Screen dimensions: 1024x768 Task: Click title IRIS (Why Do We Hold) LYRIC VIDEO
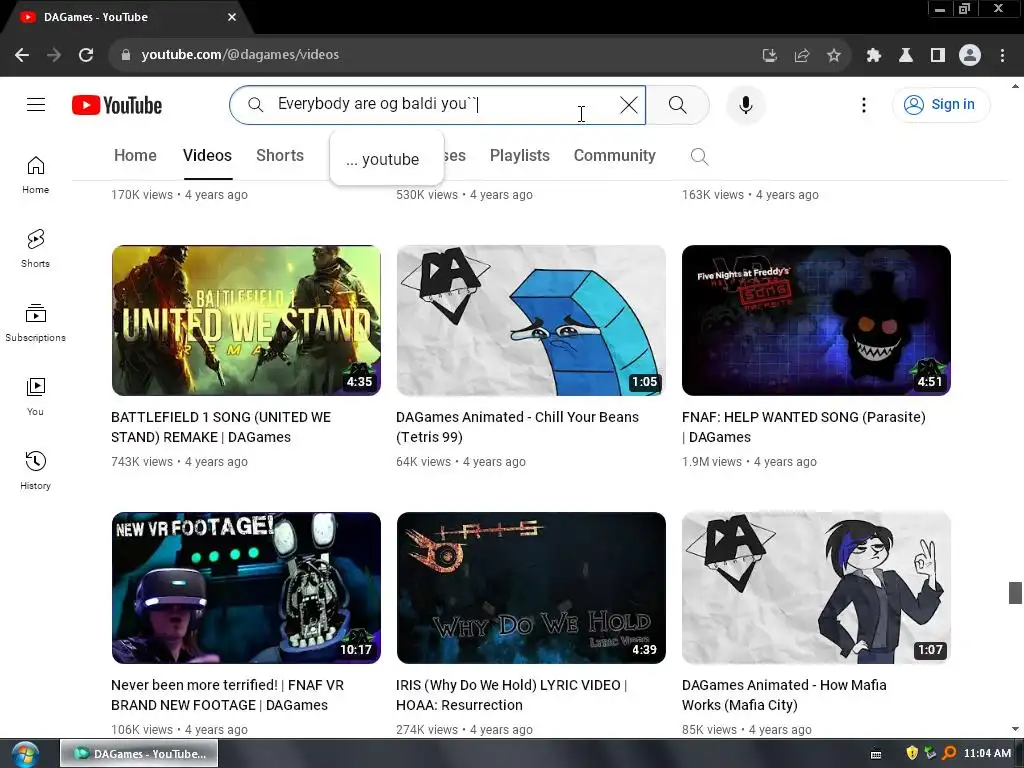click(511, 695)
